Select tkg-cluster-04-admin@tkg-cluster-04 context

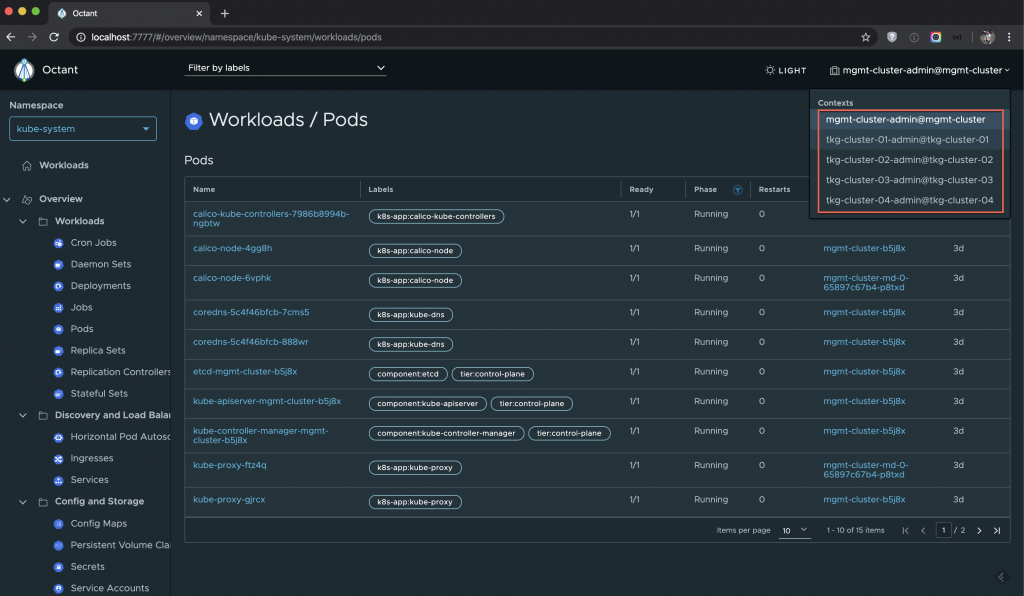tap(909, 200)
